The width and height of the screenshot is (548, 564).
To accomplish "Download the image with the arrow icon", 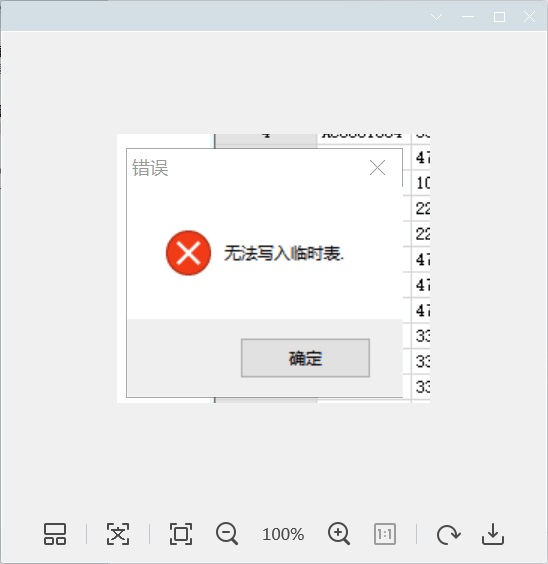I will [x=493, y=534].
